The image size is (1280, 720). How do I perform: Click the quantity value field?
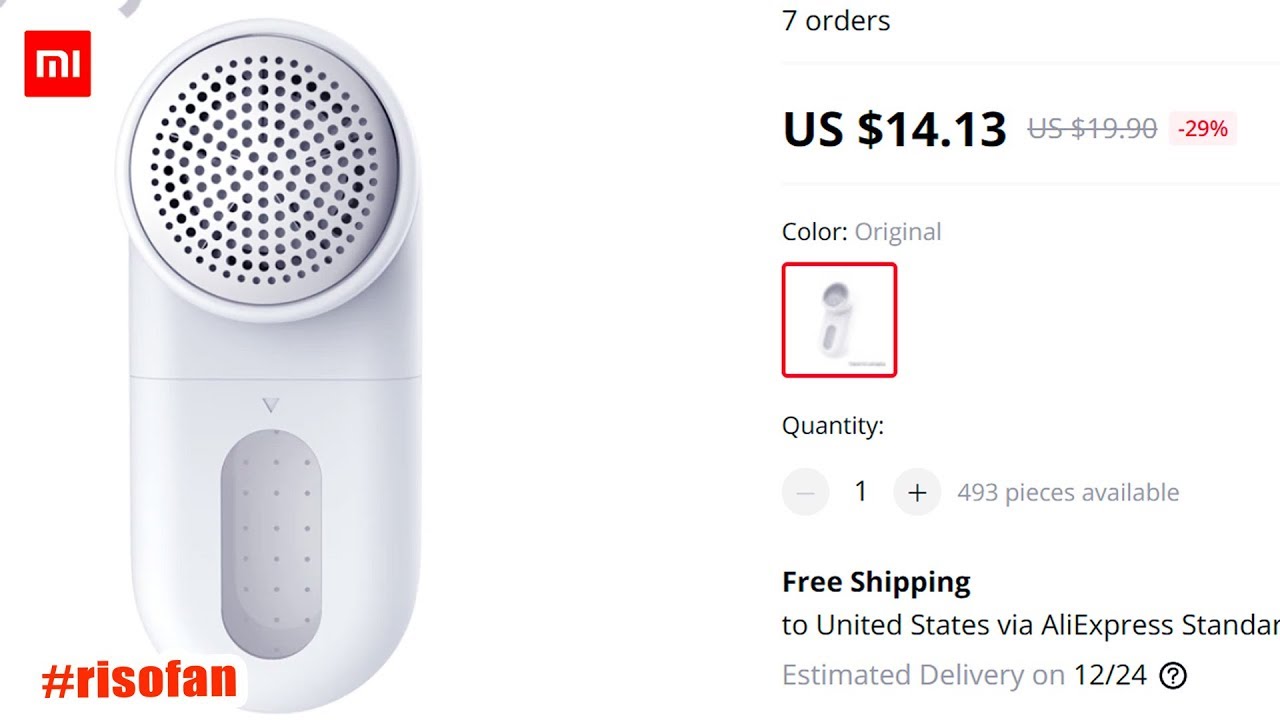[861, 492]
